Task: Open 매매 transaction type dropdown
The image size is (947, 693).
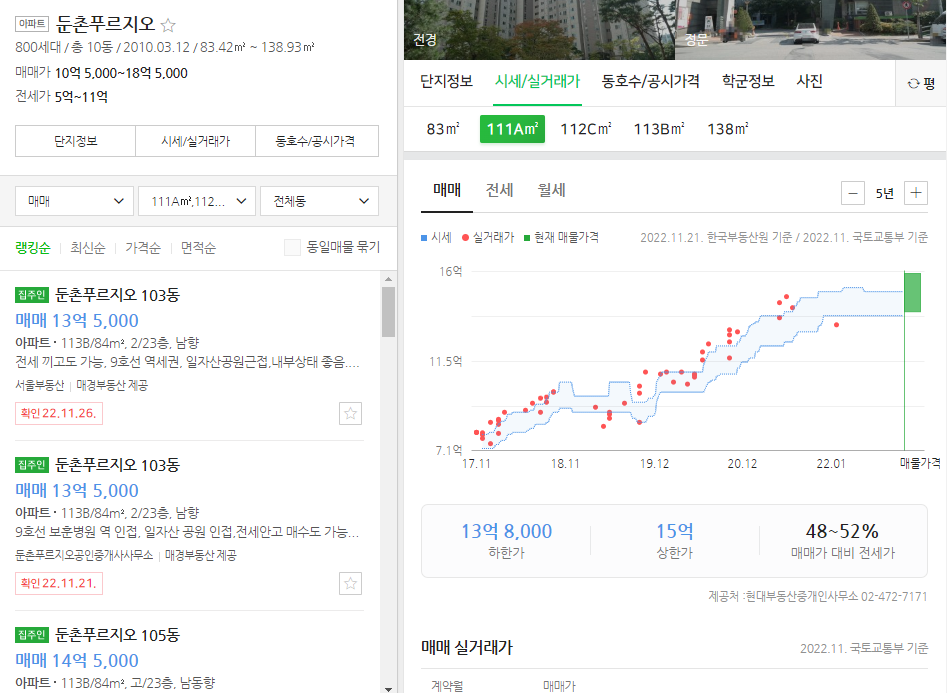Action: pos(74,201)
